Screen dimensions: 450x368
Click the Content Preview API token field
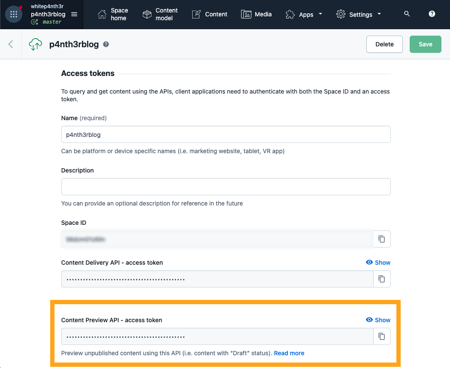pyautogui.click(x=217, y=336)
